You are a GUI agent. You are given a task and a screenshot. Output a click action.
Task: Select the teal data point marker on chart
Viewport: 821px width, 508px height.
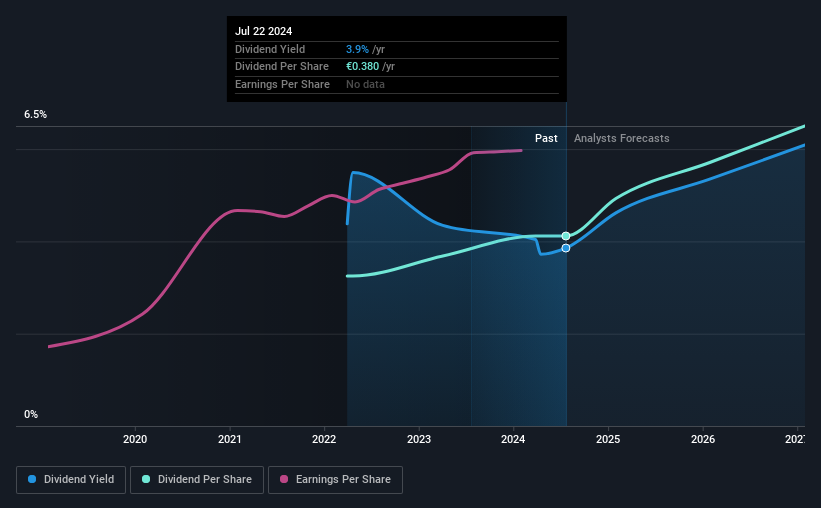click(x=566, y=236)
